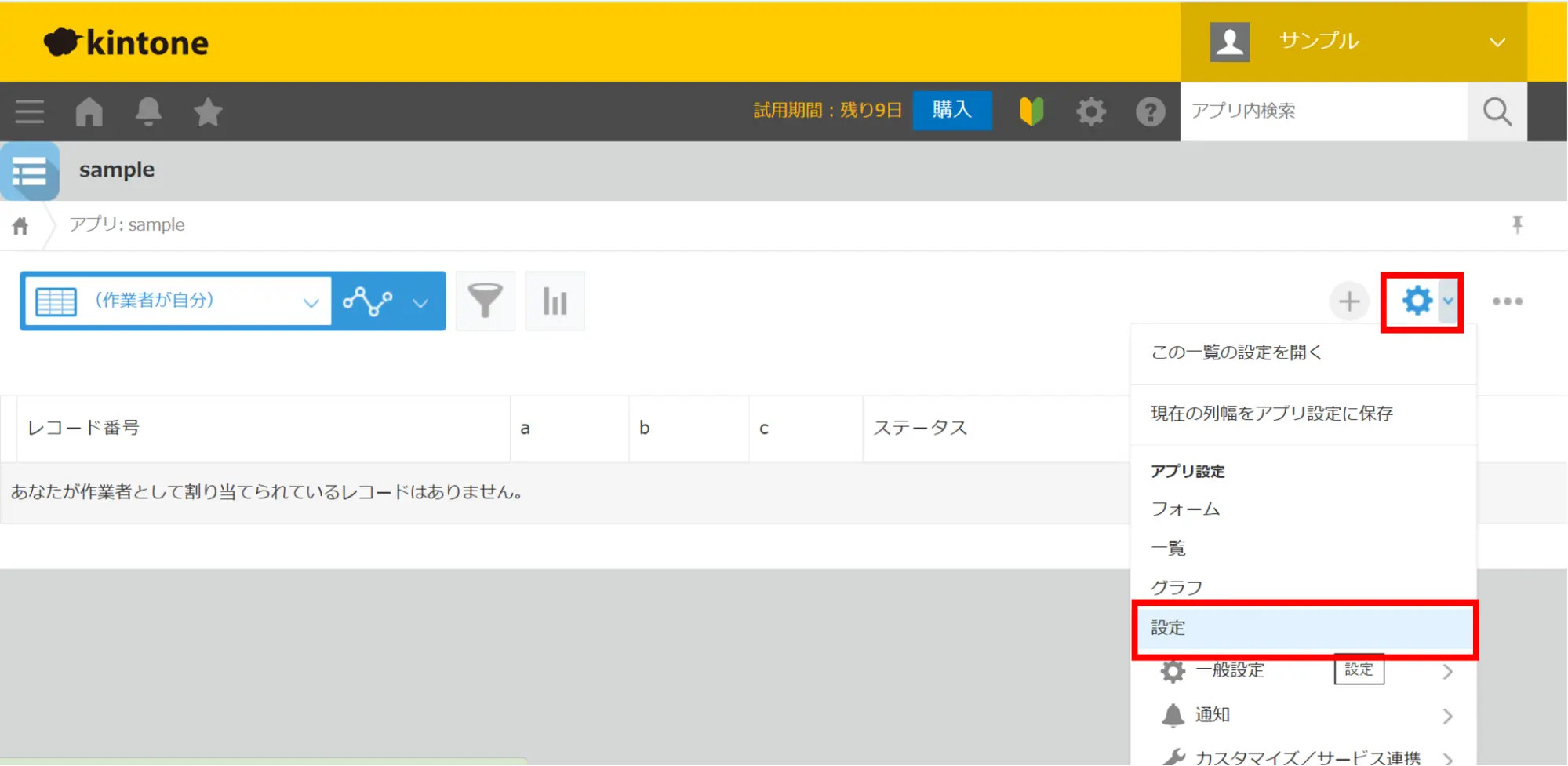The width and height of the screenshot is (1568, 766).
Task: Click the beginner guide leaf icon
Action: [1031, 111]
